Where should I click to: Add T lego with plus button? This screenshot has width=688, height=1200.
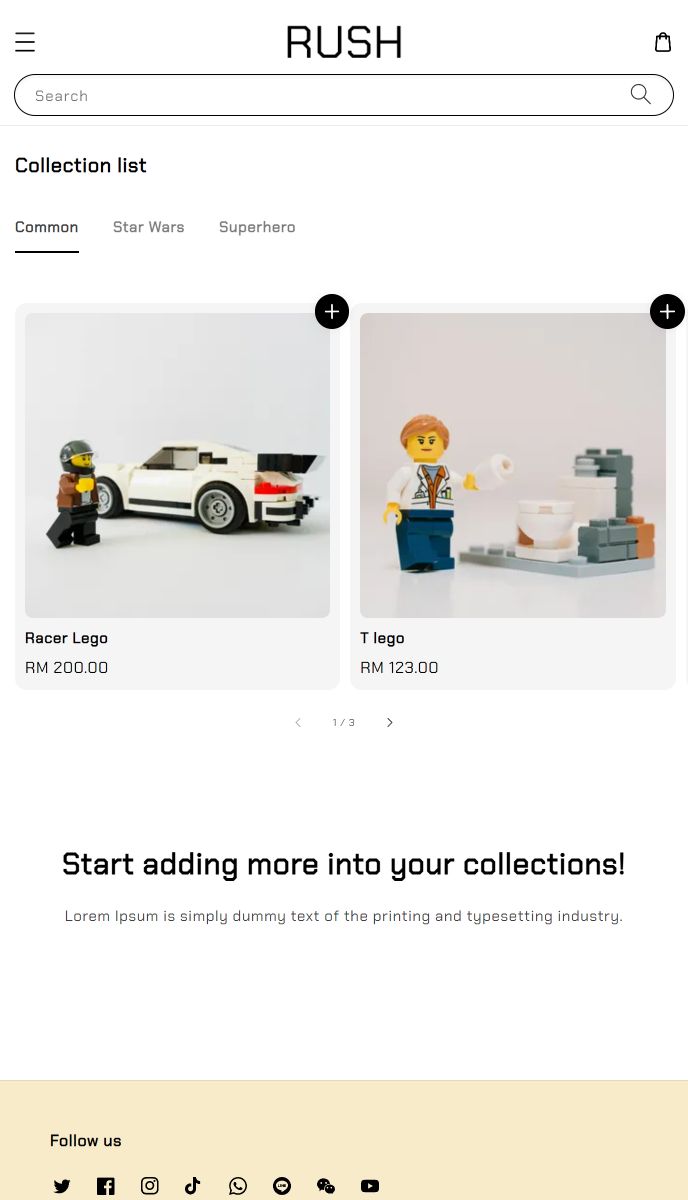click(667, 311)
